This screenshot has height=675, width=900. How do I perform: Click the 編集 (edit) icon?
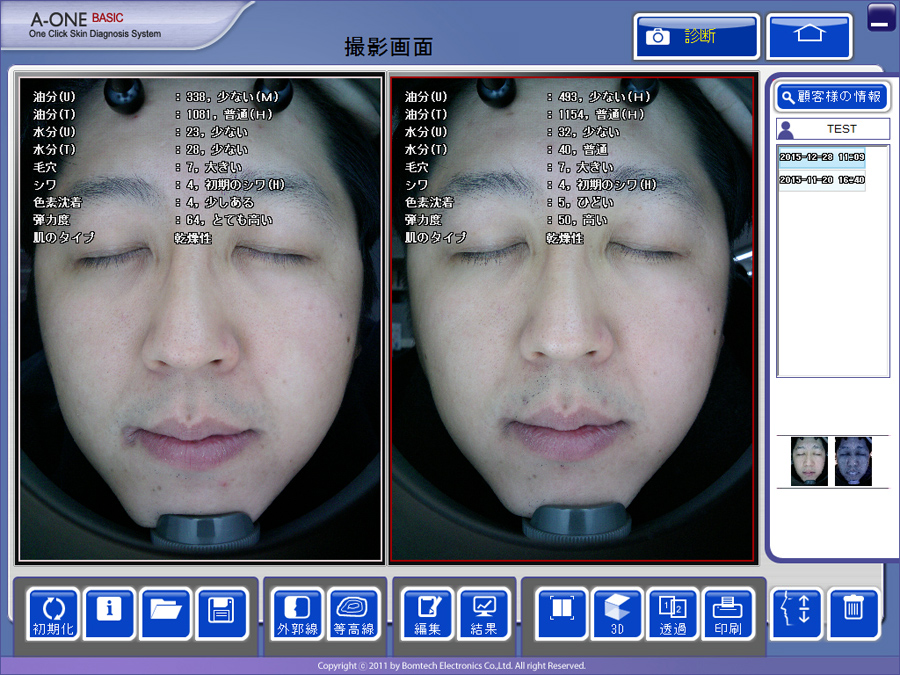[x=428, y=613]
